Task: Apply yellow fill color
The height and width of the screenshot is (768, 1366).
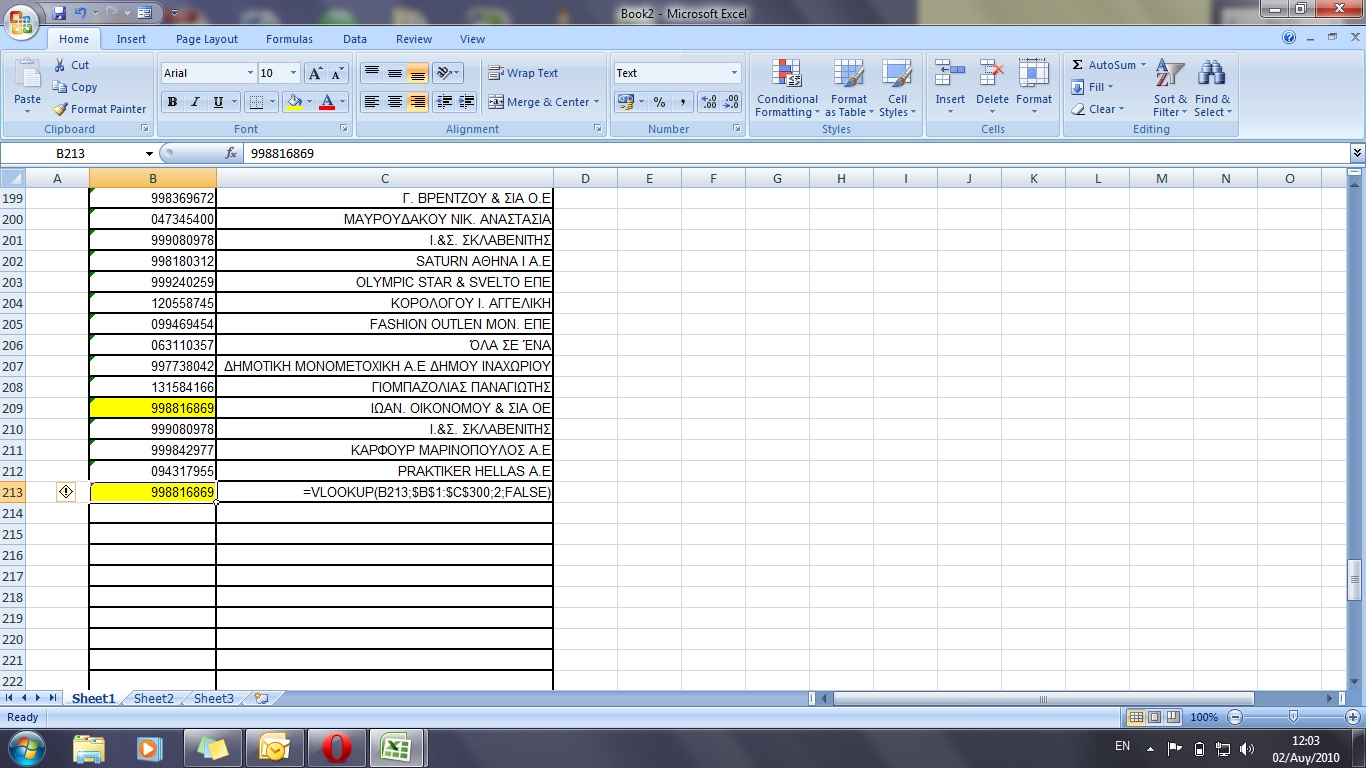Action: tap(293, 102)
